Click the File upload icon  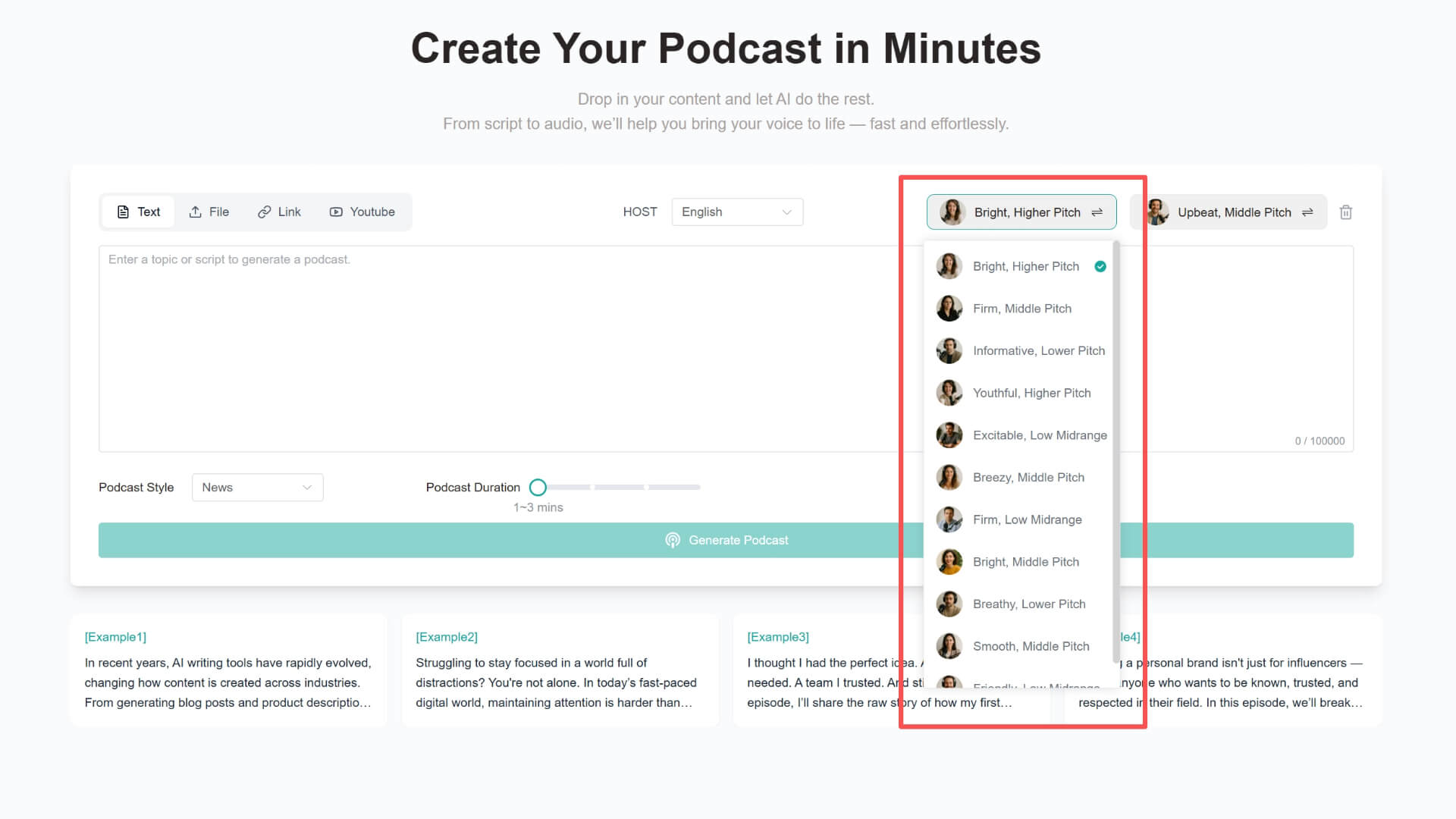(195, 212)
